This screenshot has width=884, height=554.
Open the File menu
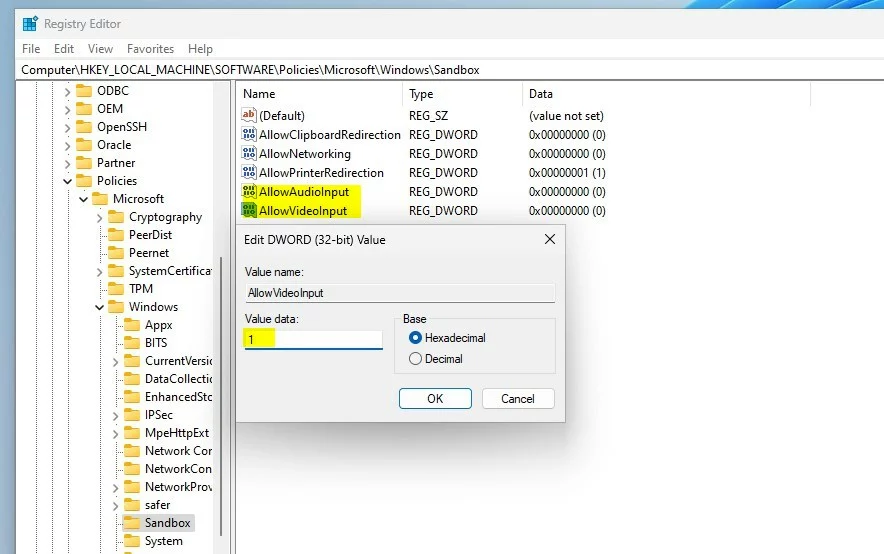click(x=31, y=49)
